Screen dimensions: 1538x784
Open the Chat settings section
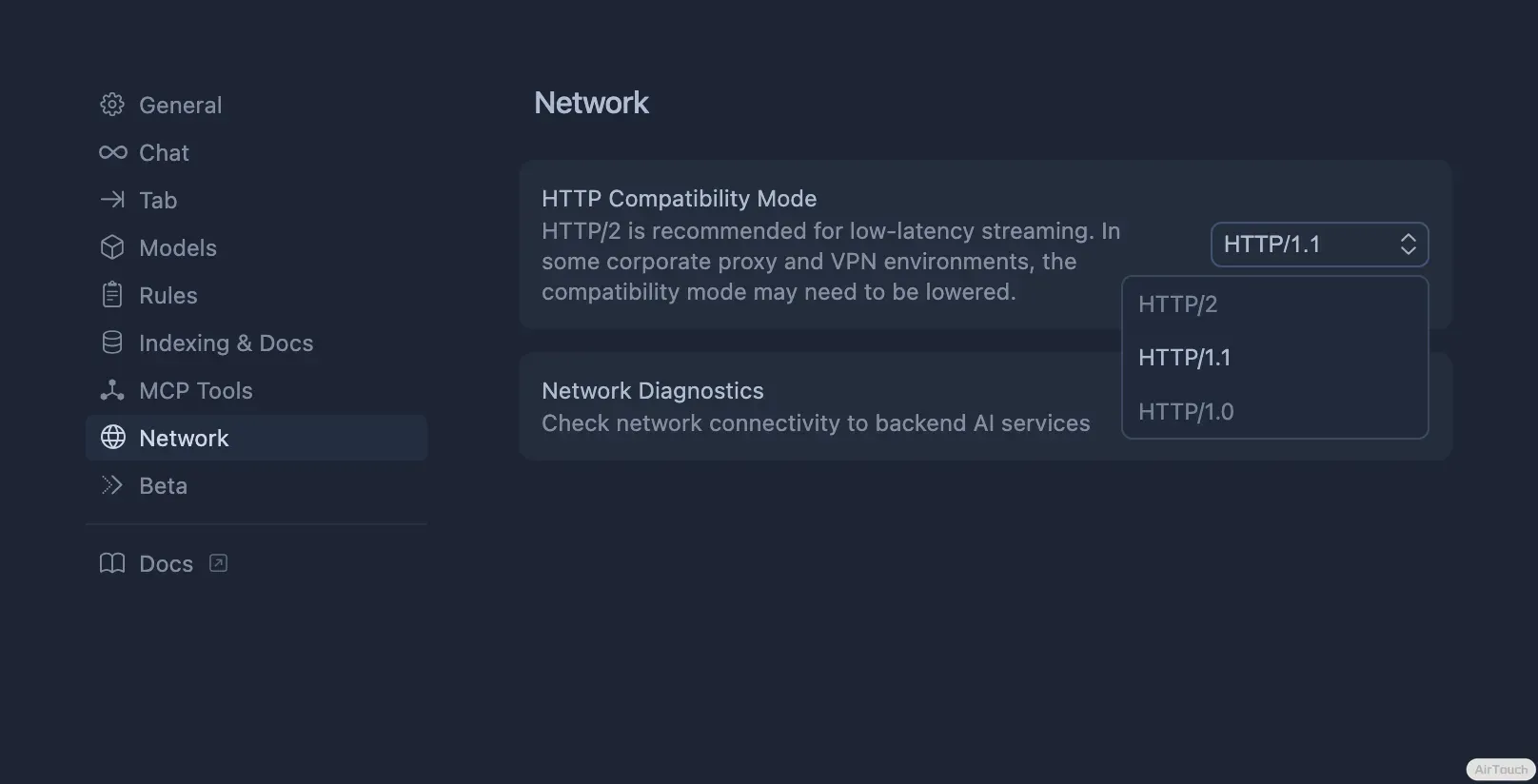[164, 152]
